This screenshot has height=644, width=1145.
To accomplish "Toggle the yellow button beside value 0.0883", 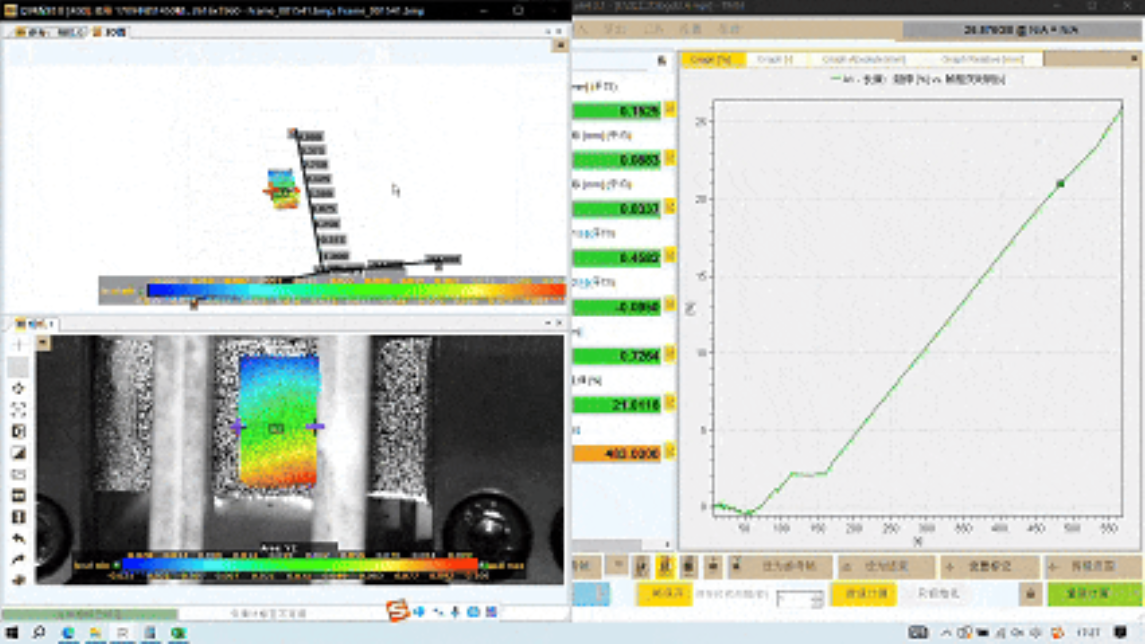I will coord(670,159).
